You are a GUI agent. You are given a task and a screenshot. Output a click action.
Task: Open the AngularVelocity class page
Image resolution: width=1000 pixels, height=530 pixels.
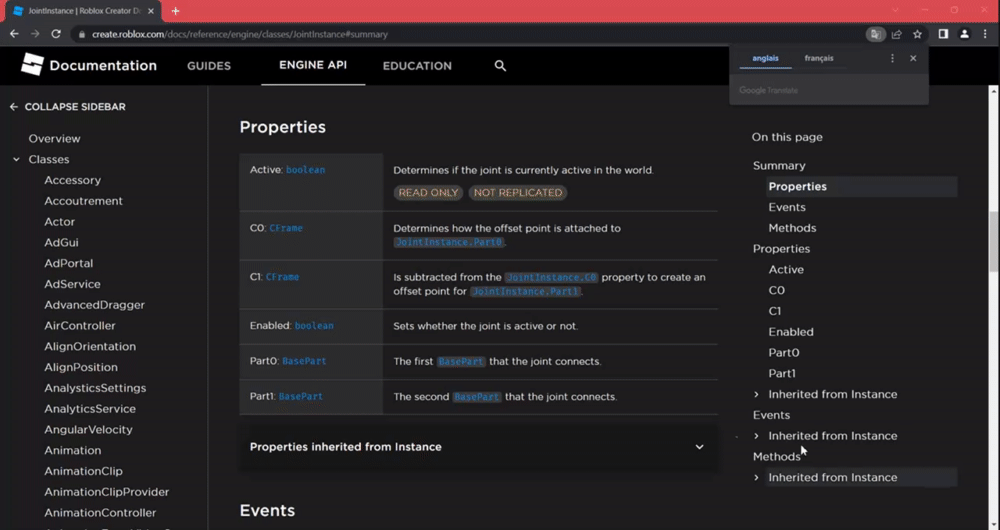point(89,430)
